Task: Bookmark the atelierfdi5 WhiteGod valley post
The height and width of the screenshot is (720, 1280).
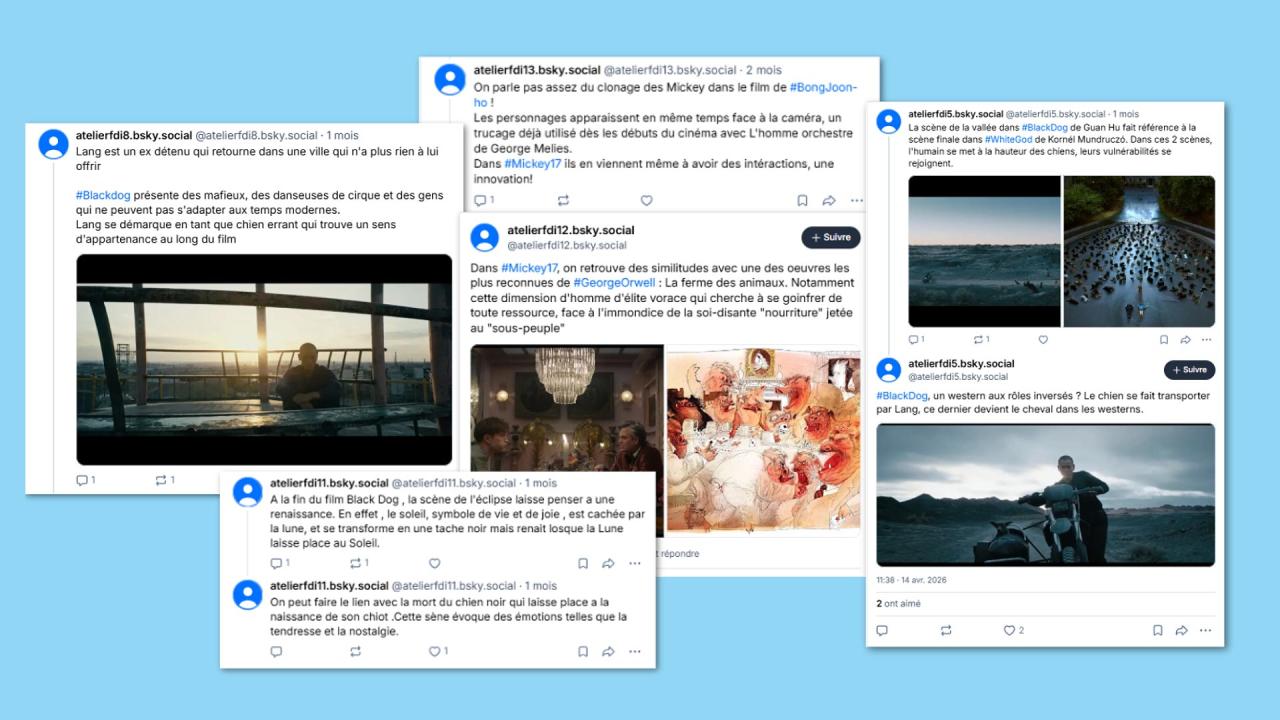Action: point(1164,339)
